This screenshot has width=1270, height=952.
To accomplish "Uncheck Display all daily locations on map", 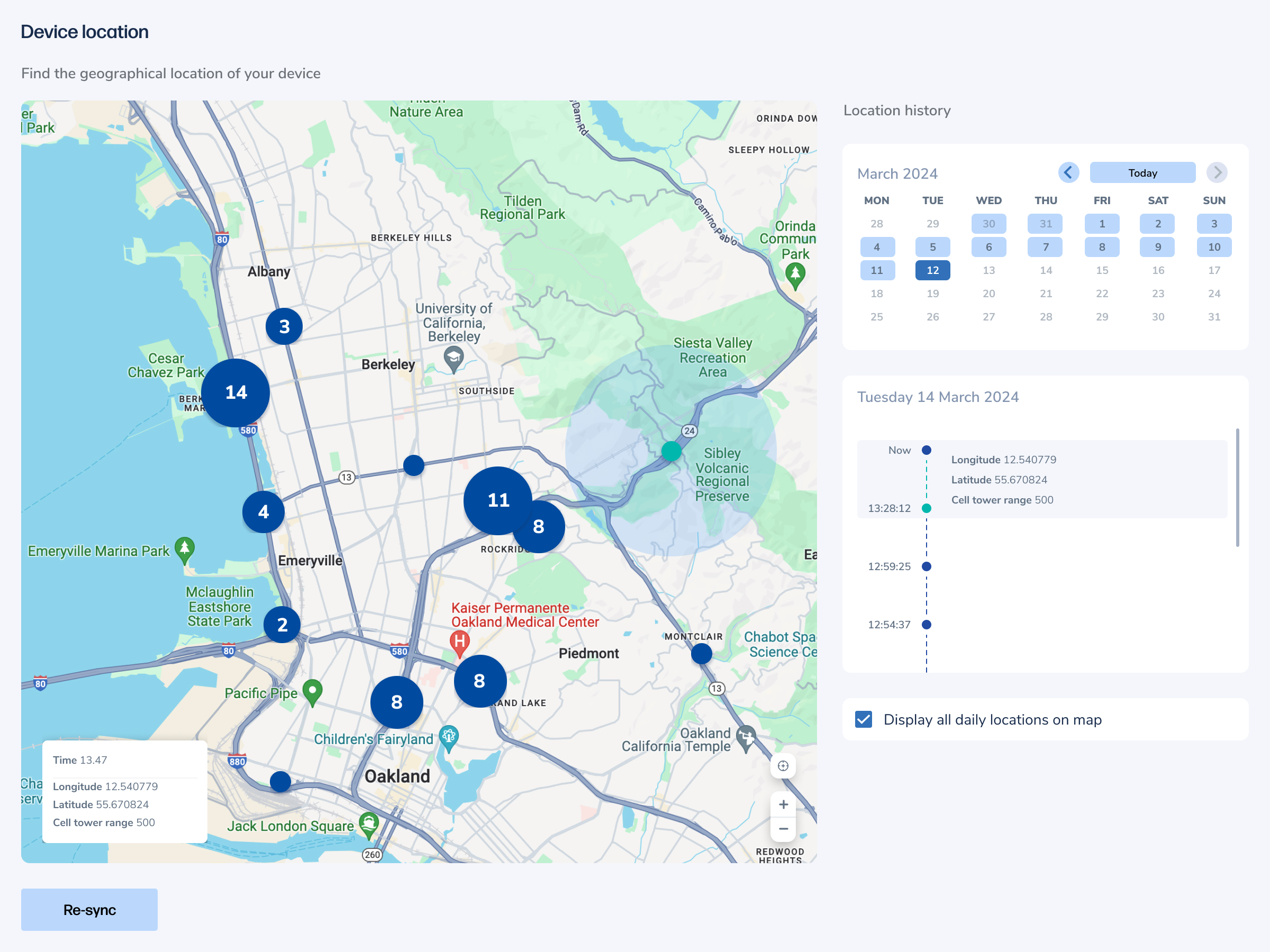I will [864, 720].
